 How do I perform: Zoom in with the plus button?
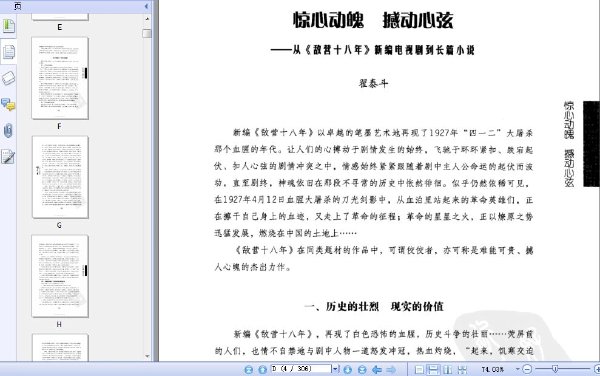tap(597, 369)
